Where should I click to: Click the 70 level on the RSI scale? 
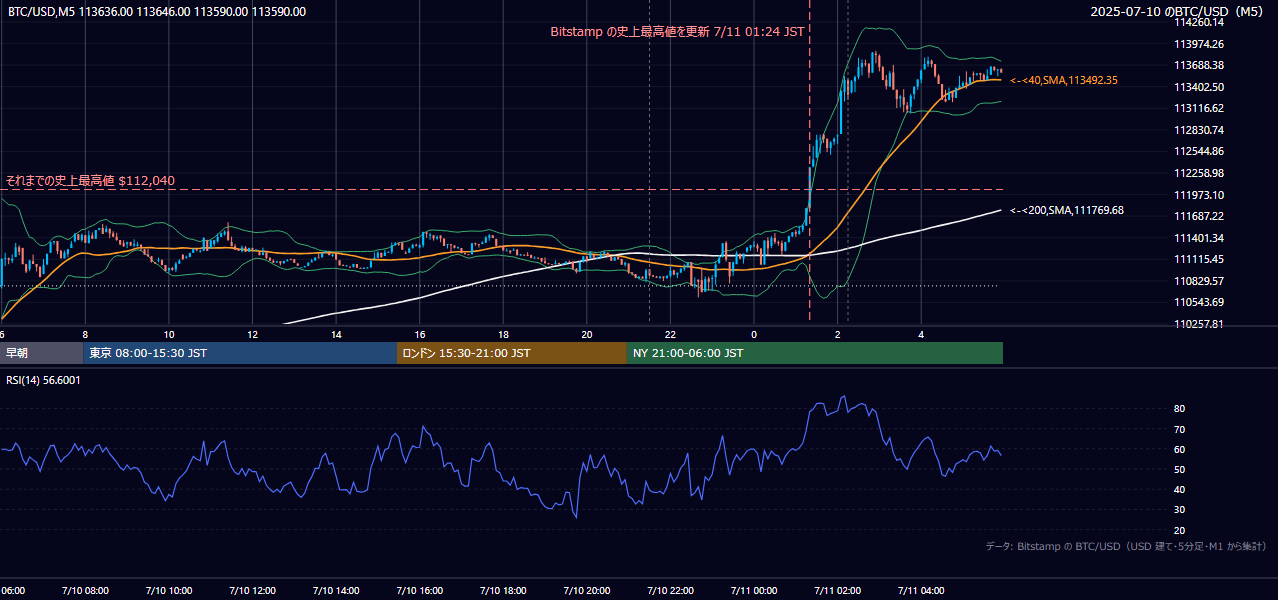pos(1179,429)
